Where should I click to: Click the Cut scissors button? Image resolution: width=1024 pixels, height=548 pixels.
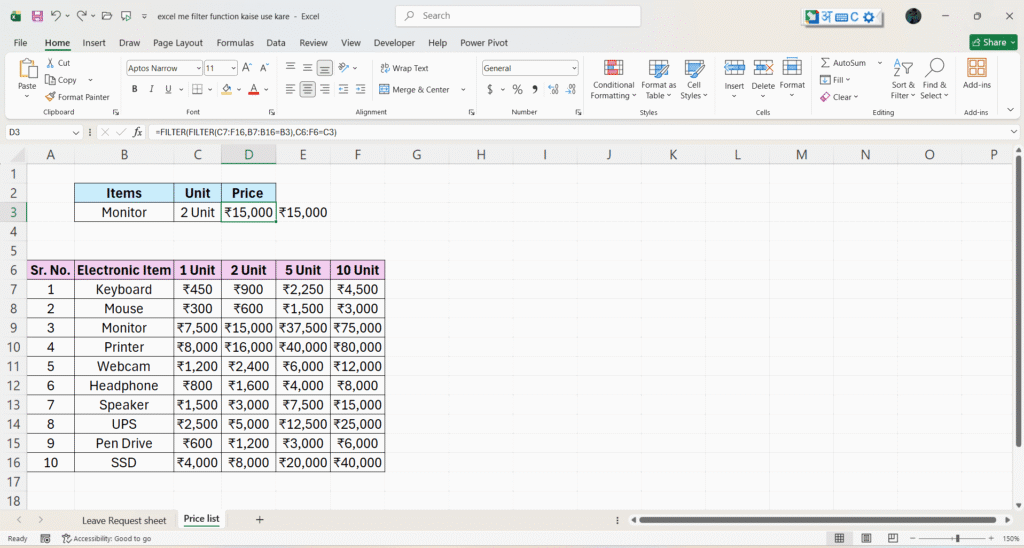tap(57, 63)
